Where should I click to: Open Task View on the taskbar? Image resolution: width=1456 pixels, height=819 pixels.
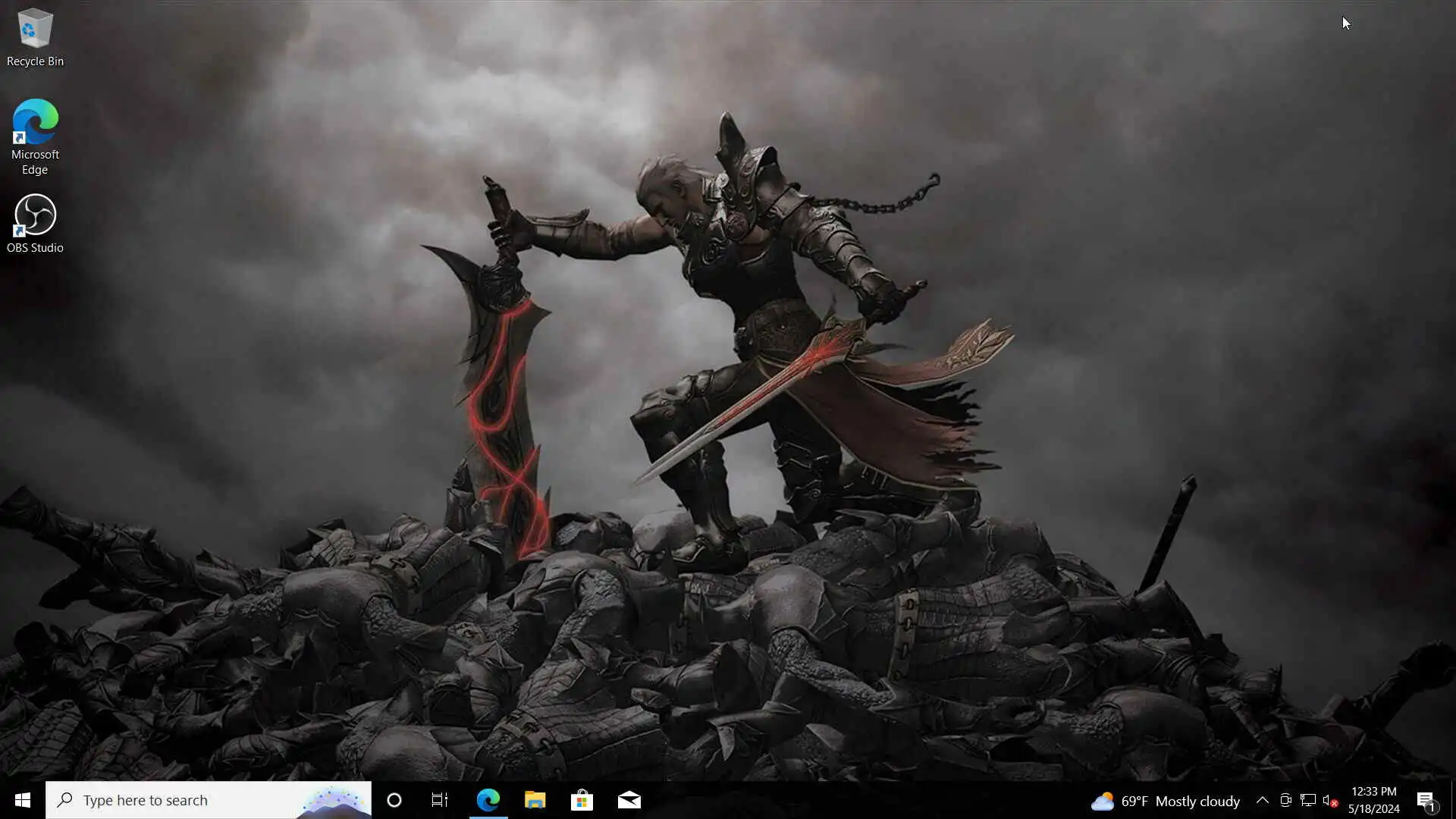click(440, 800)
